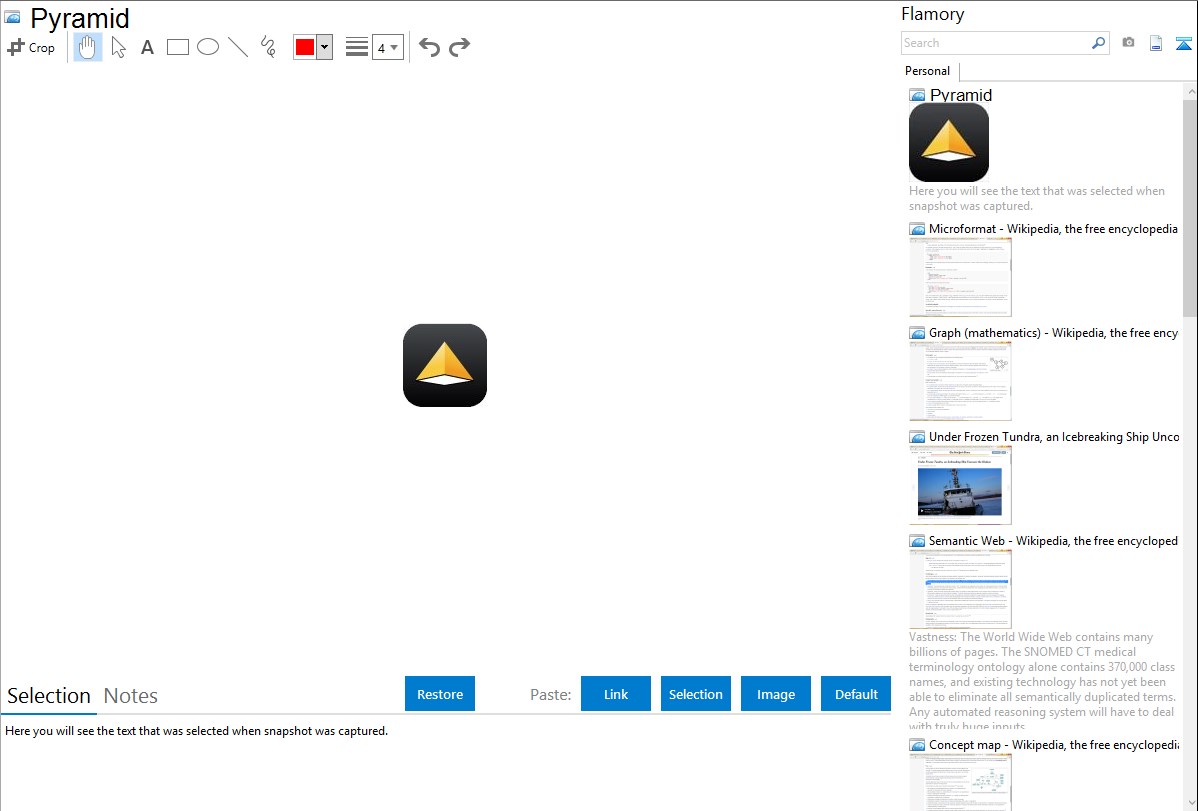The height and width of the screenshot is (811, 1198).
Task: Click the "Flamory" panel heading
Action: tap(933, 15)
